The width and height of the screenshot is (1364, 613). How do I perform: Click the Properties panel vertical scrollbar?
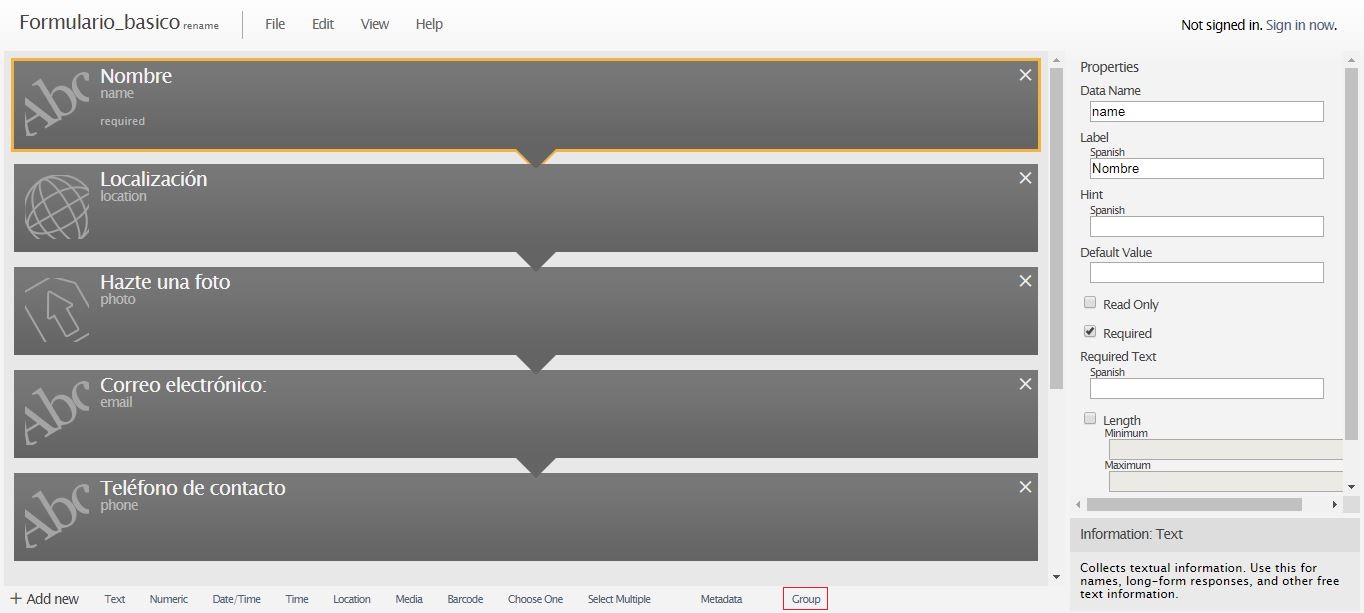pos(1351,252)
